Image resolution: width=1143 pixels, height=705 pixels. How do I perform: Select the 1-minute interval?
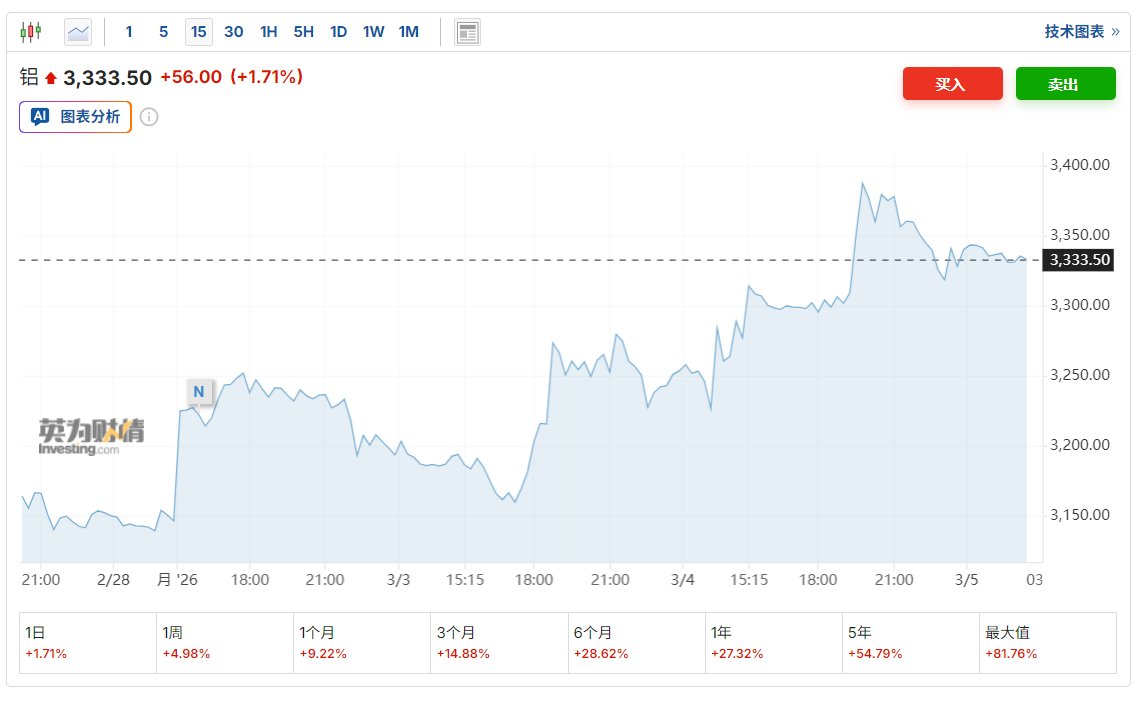click(x=129, y=32)
